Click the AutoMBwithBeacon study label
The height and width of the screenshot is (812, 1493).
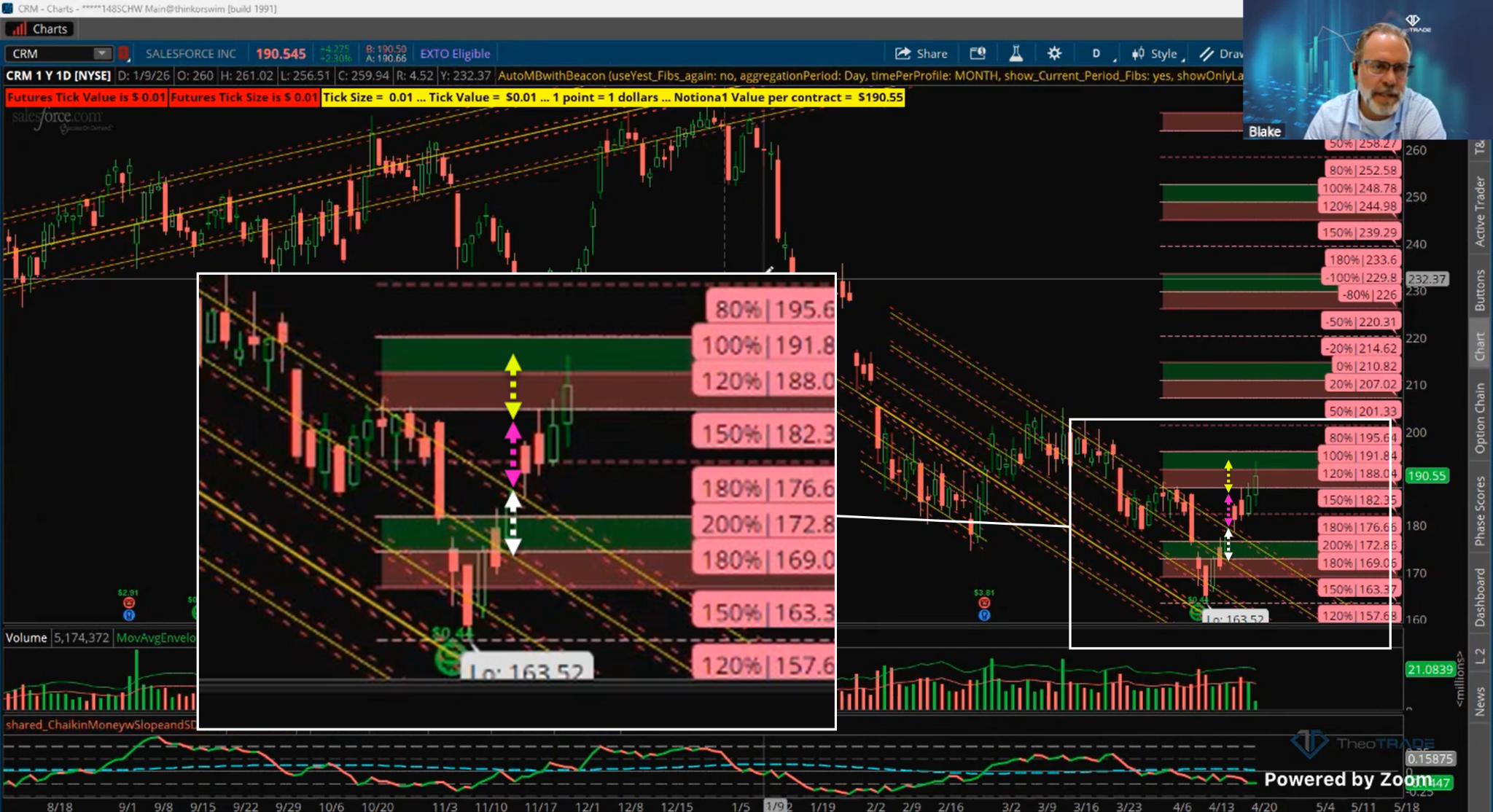pyautogui.click(x=870, y=75)
